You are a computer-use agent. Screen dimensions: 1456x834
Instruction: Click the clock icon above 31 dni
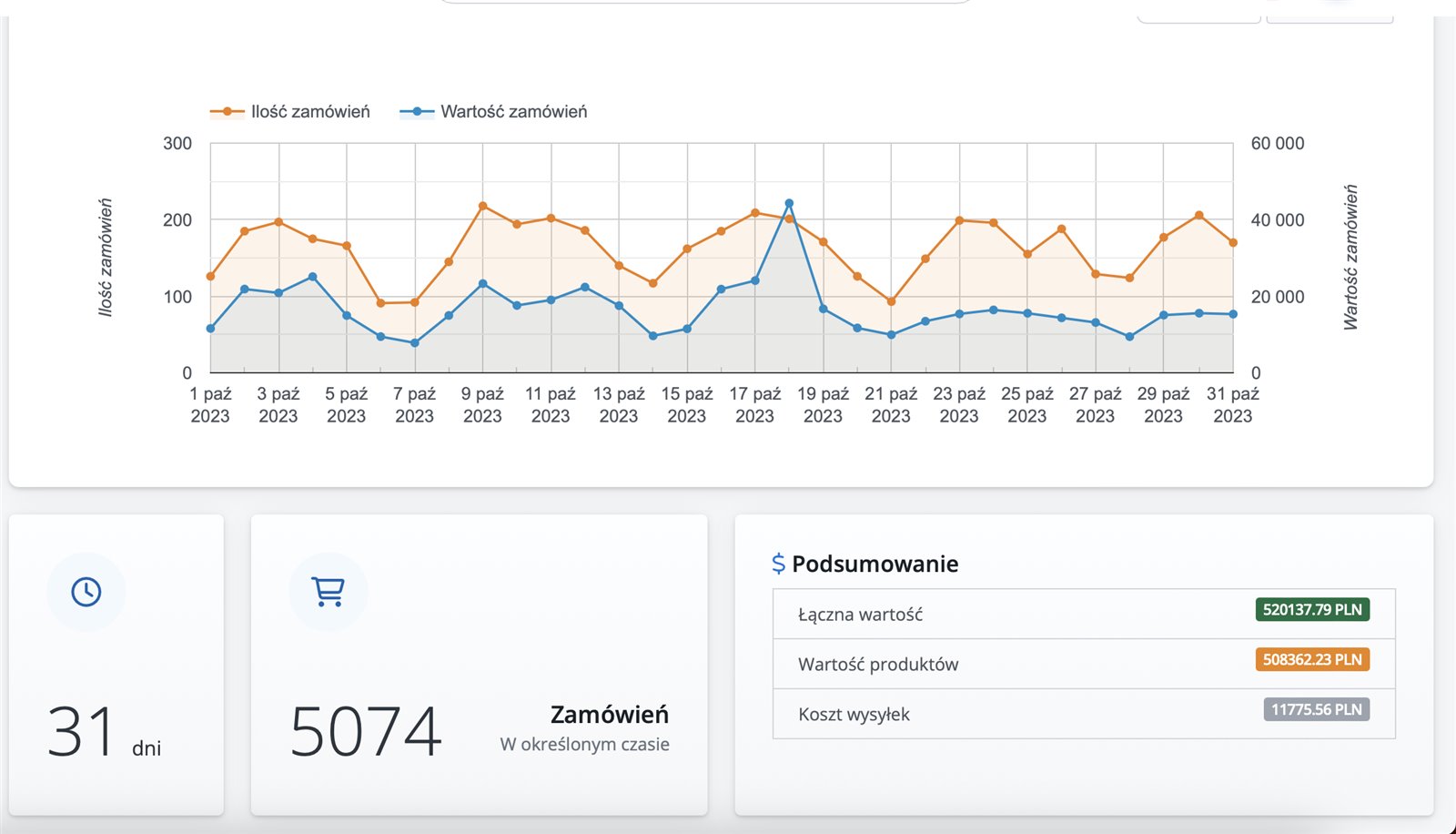pyautogui.click(x=86, y=592)
